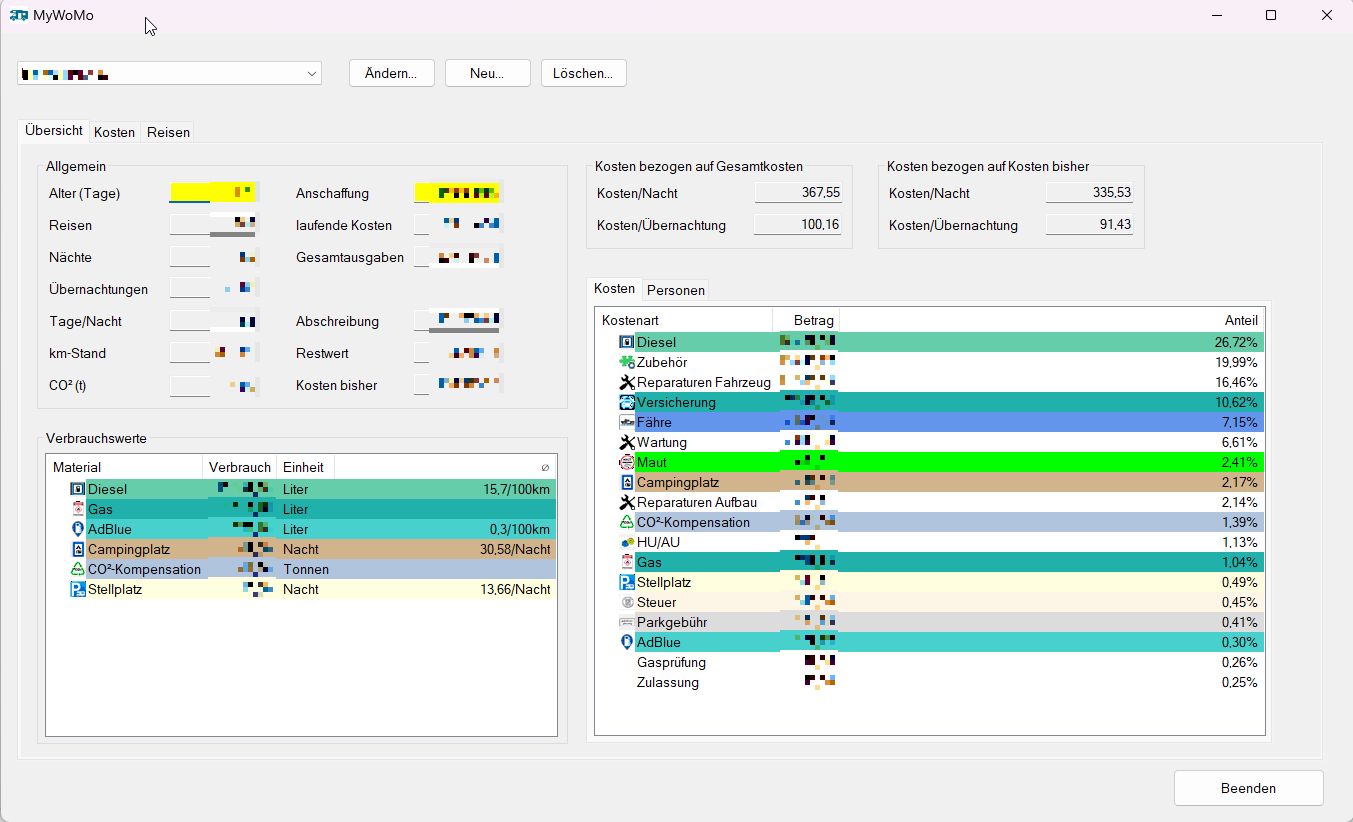Viewport: 1353px width, 822px height.
Task: Click the Neu... button
Action: coord(487,73)
